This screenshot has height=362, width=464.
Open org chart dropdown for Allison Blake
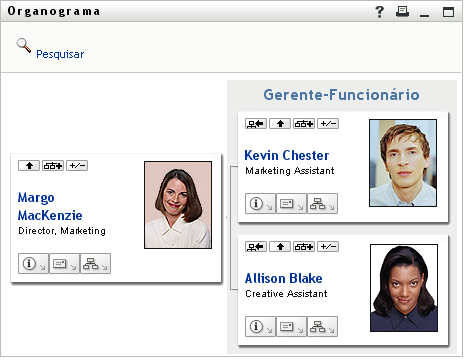click(x=322, y=327)
